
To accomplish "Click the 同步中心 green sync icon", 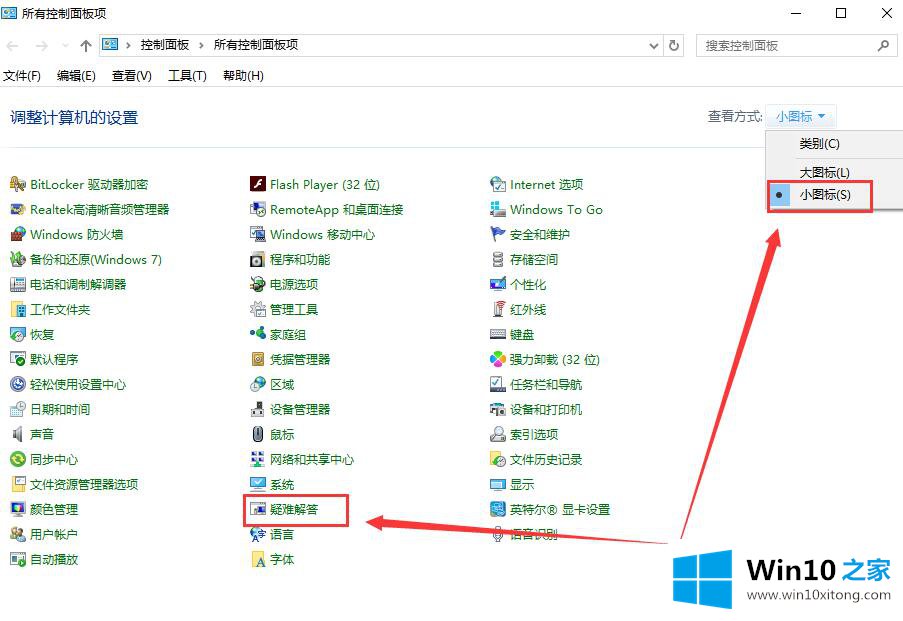I will tap(18, 459).
